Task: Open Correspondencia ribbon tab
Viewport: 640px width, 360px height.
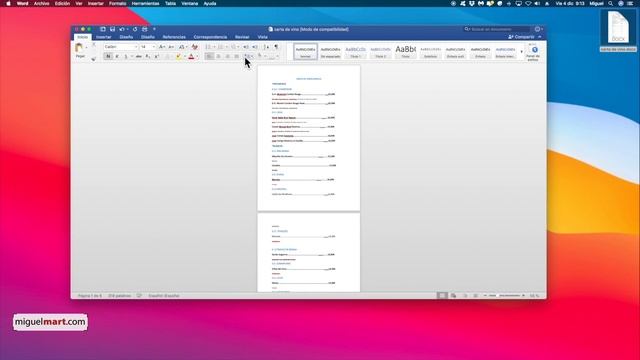Action: (x=210, y=37)
